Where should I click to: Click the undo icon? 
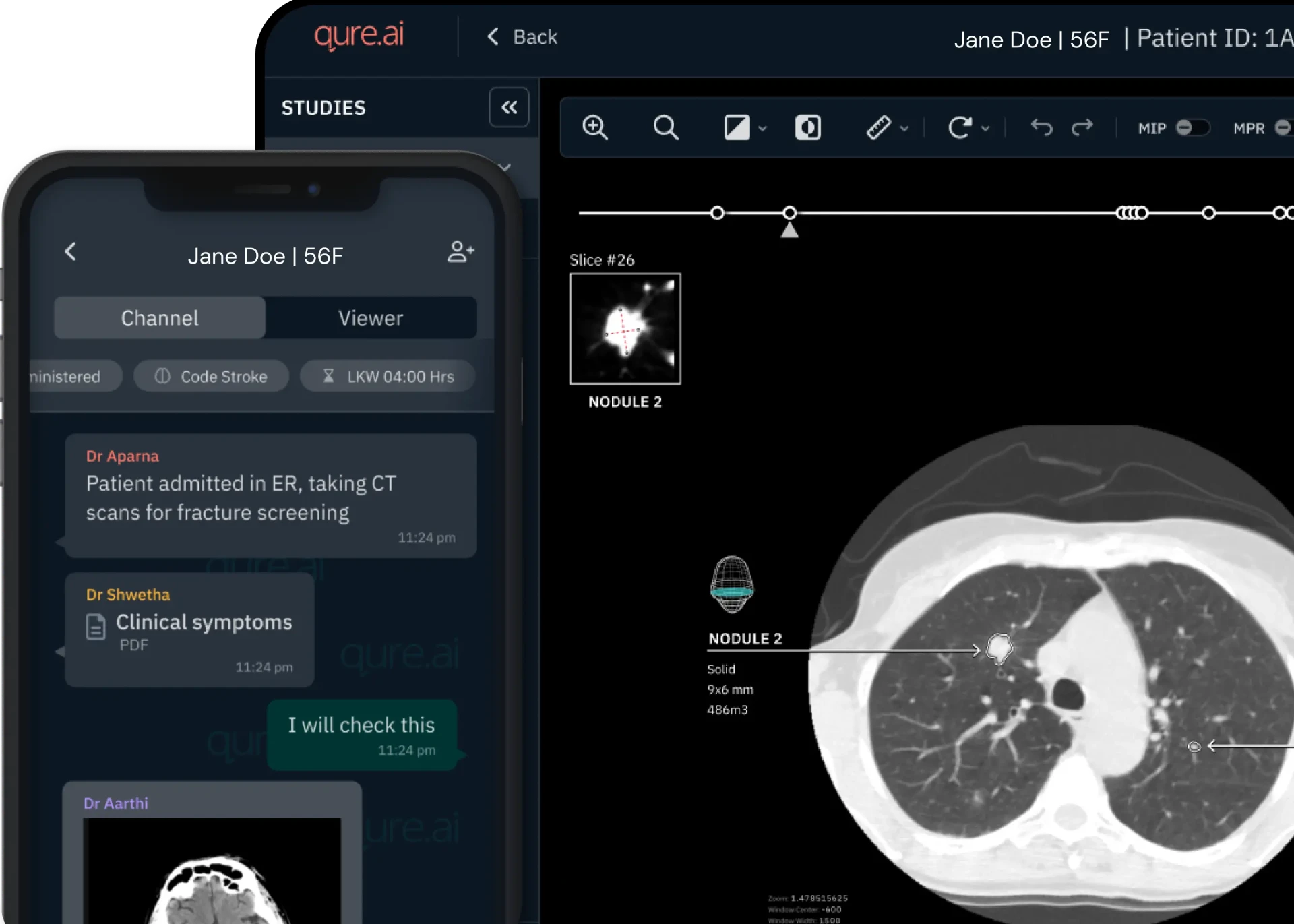point(1041,127)
